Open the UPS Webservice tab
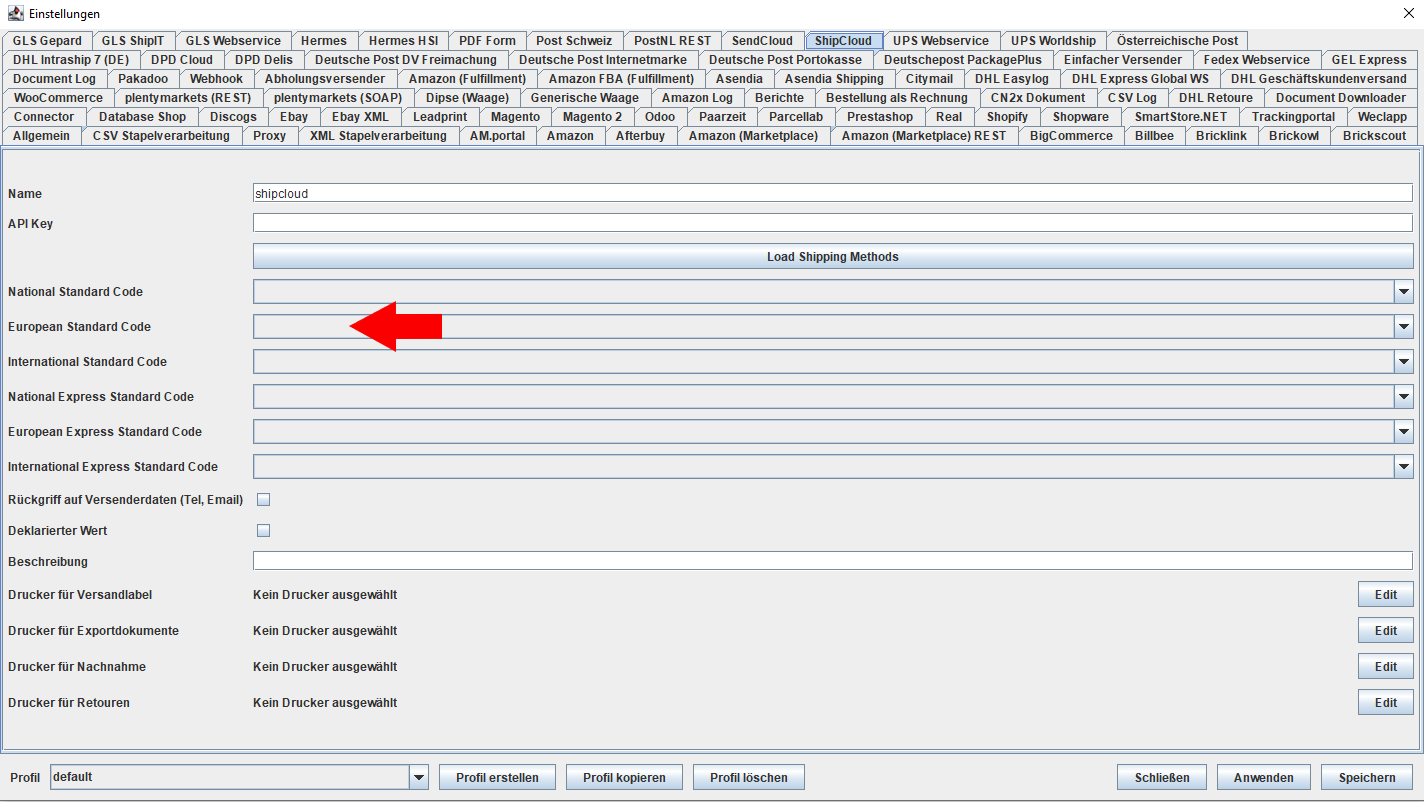 941,41
